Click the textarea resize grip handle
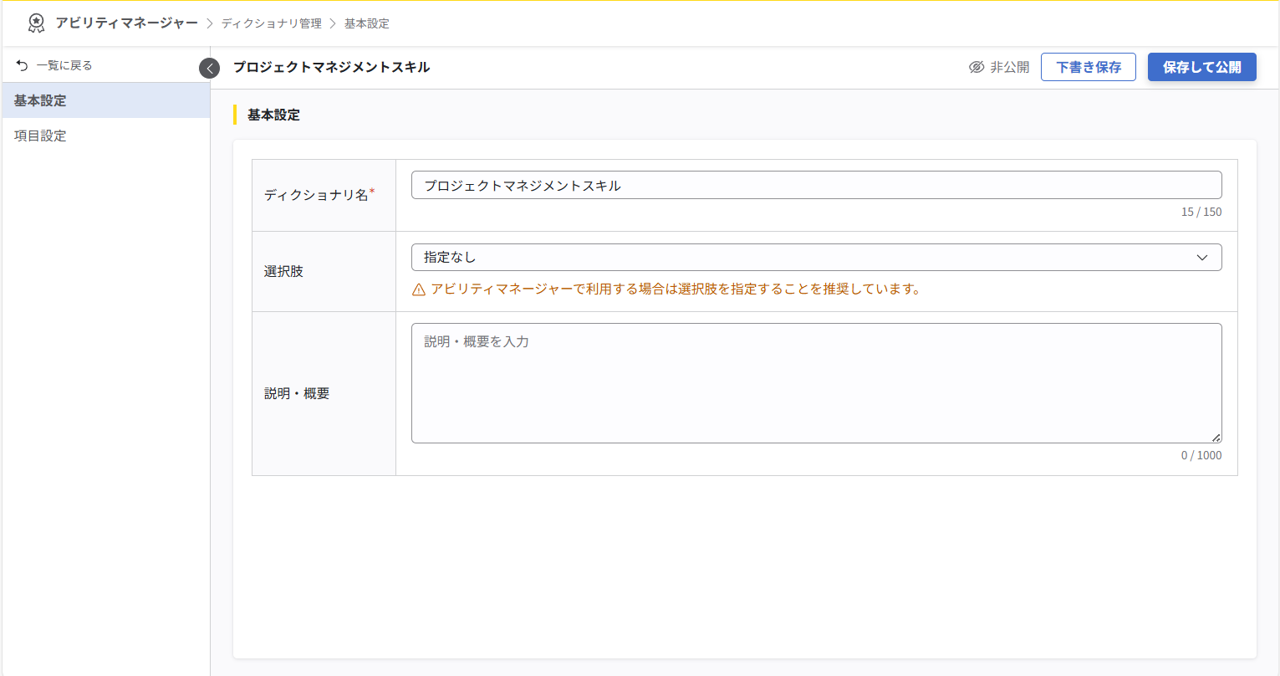The height and width of the screenshot is (676, 1280). click(x=1217, y=437)
